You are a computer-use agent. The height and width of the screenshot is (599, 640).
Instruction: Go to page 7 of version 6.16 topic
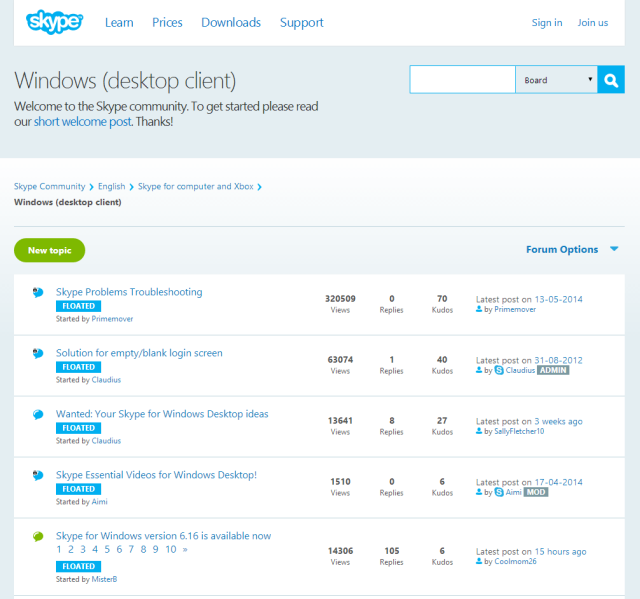[x=131, y=550]
